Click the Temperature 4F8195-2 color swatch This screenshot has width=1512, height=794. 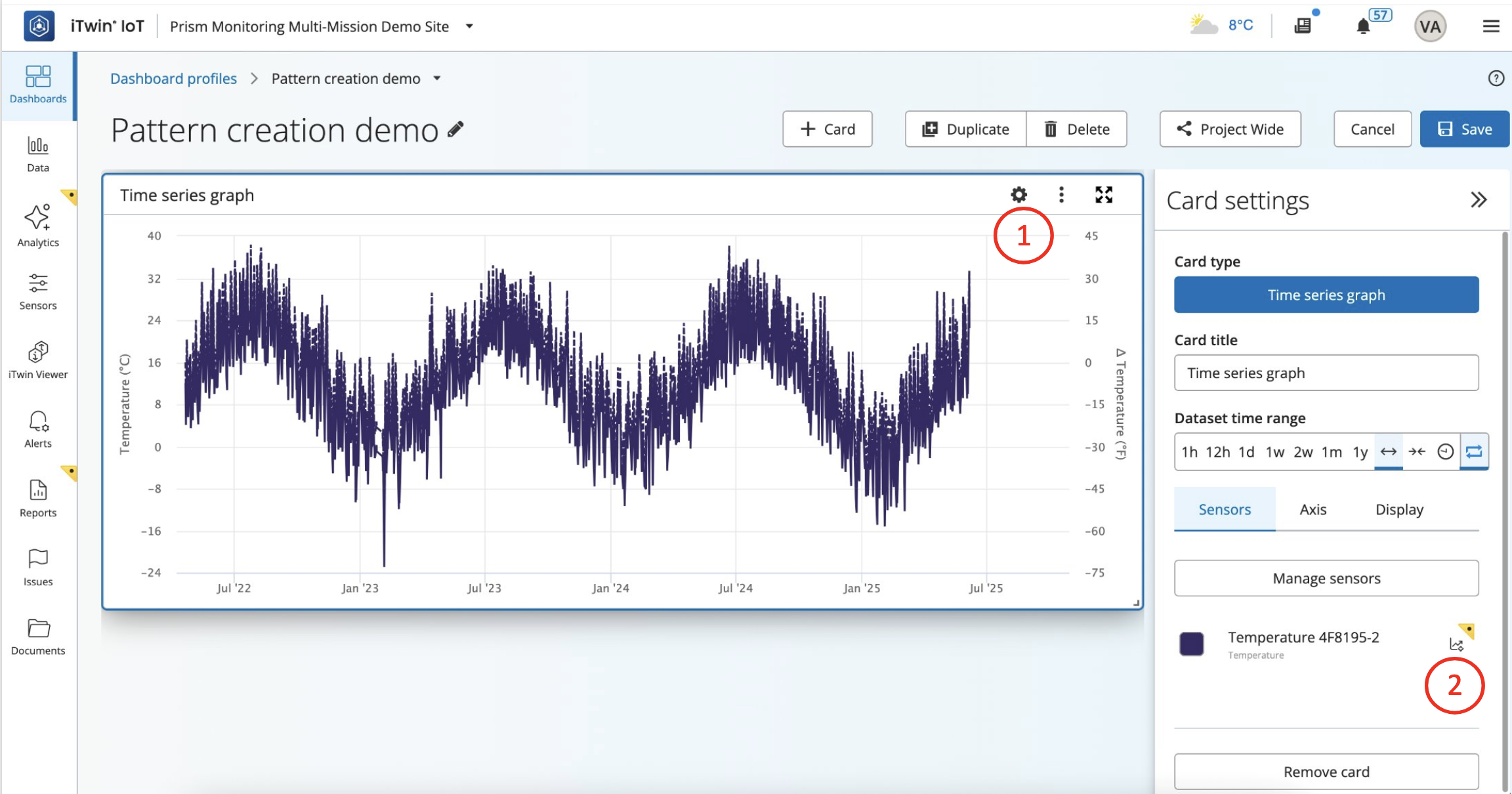click(x=1191, y=644)
